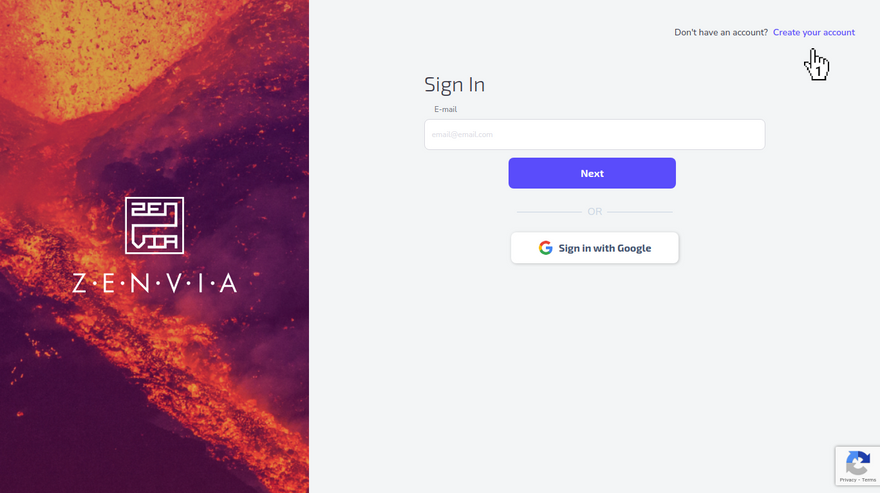The image size is (880, 493).
Task: Click the purple Next button
Action: [592, 173]
